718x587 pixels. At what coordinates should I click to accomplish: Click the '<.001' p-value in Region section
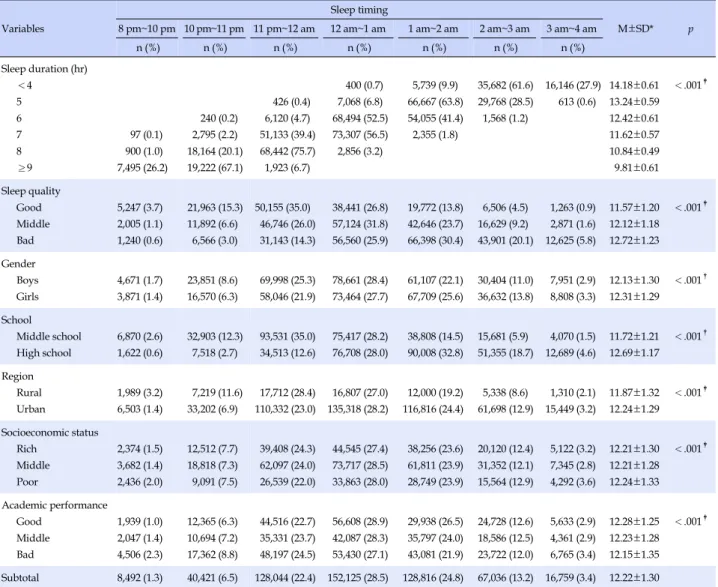coord(691,392)
